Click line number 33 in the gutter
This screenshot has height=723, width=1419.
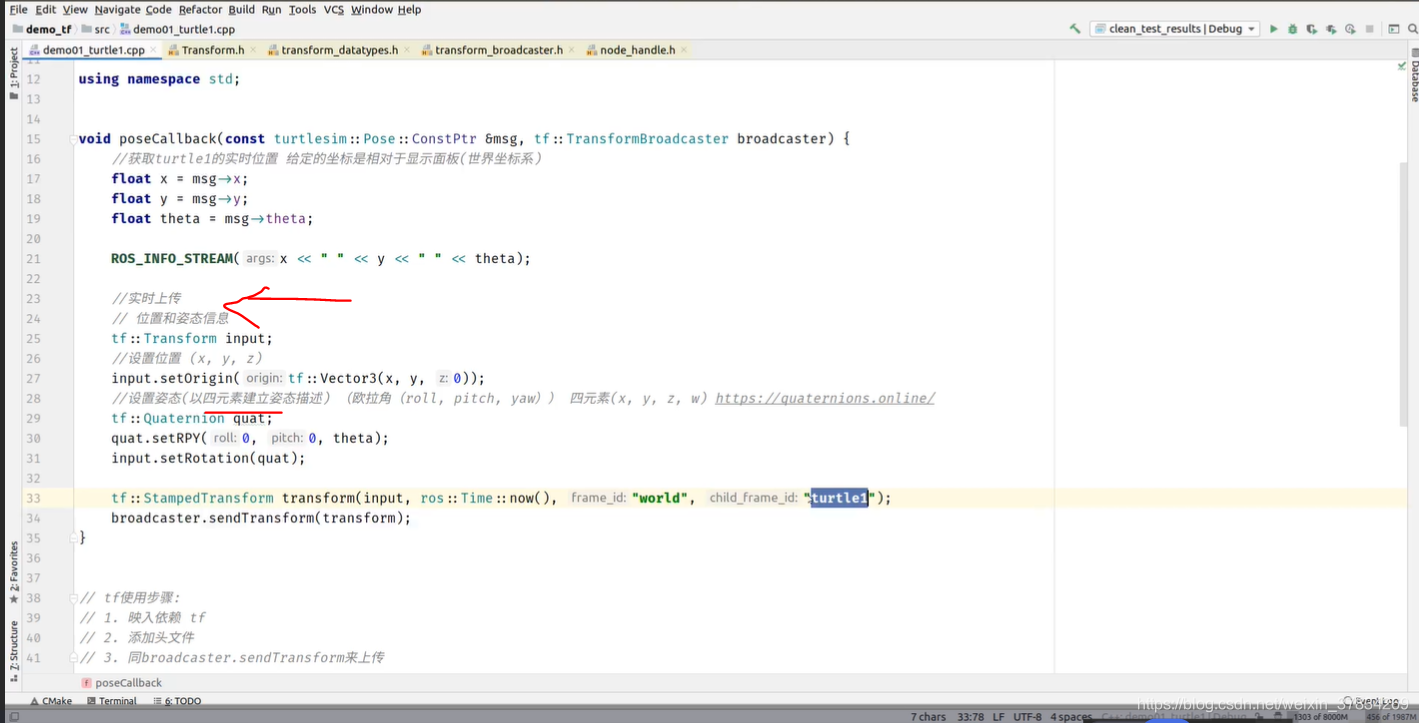tap(34, 498)
